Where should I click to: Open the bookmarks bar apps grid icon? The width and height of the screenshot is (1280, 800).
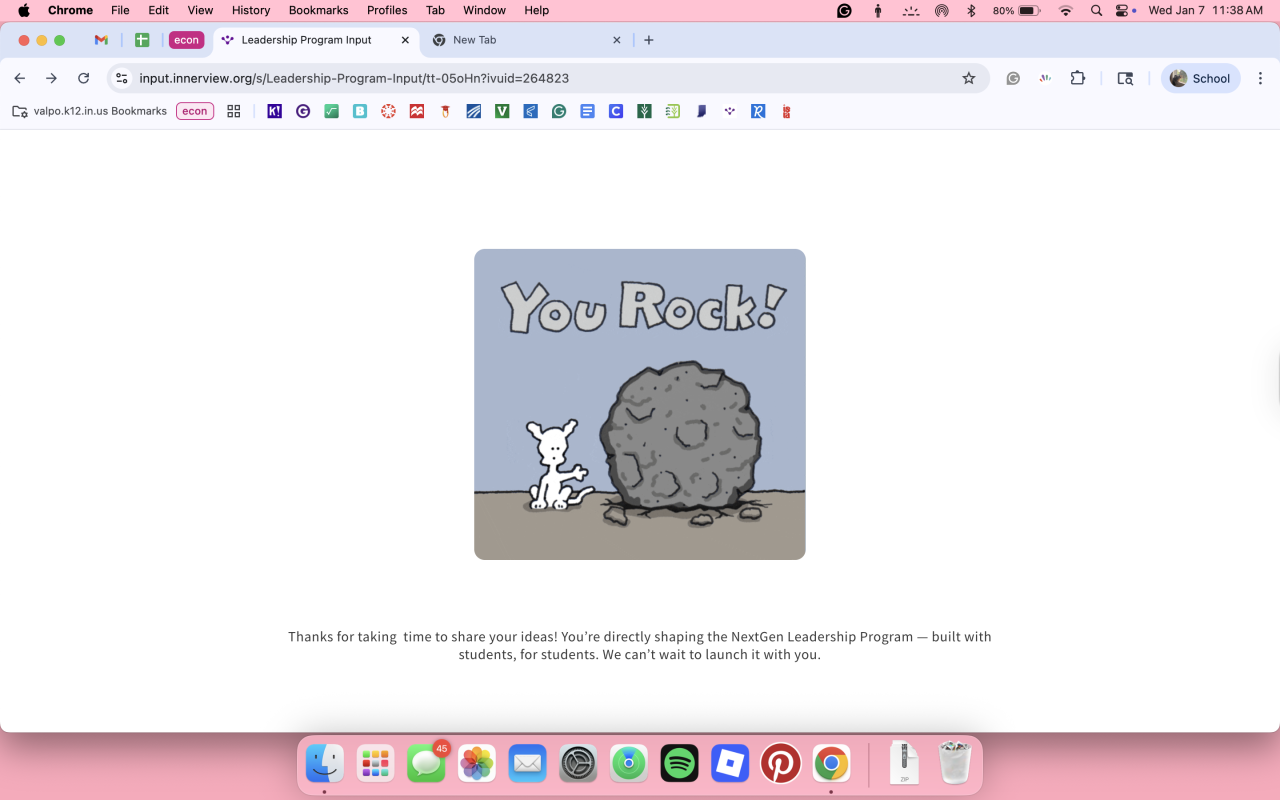(234, 111)
